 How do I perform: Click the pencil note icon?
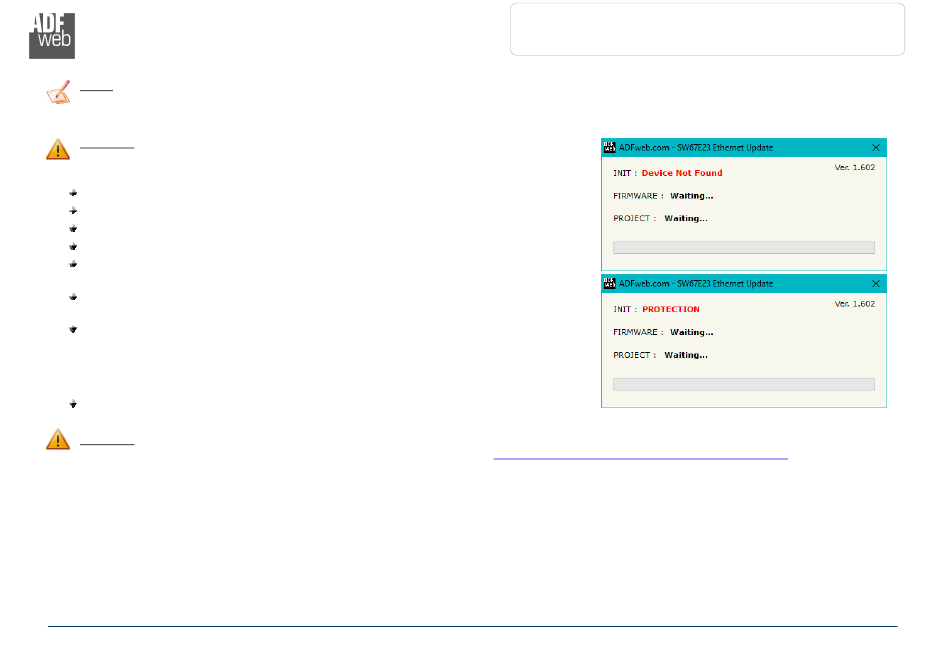(x=59, y=92)
